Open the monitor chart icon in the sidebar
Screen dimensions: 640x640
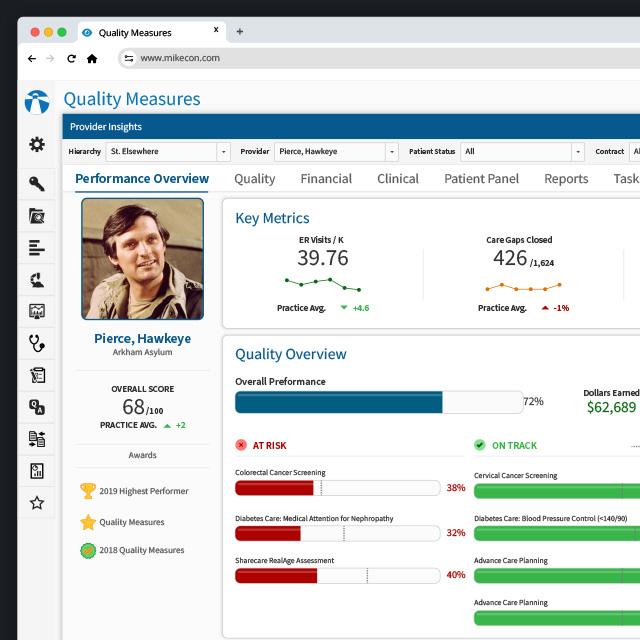coord(37,311)
